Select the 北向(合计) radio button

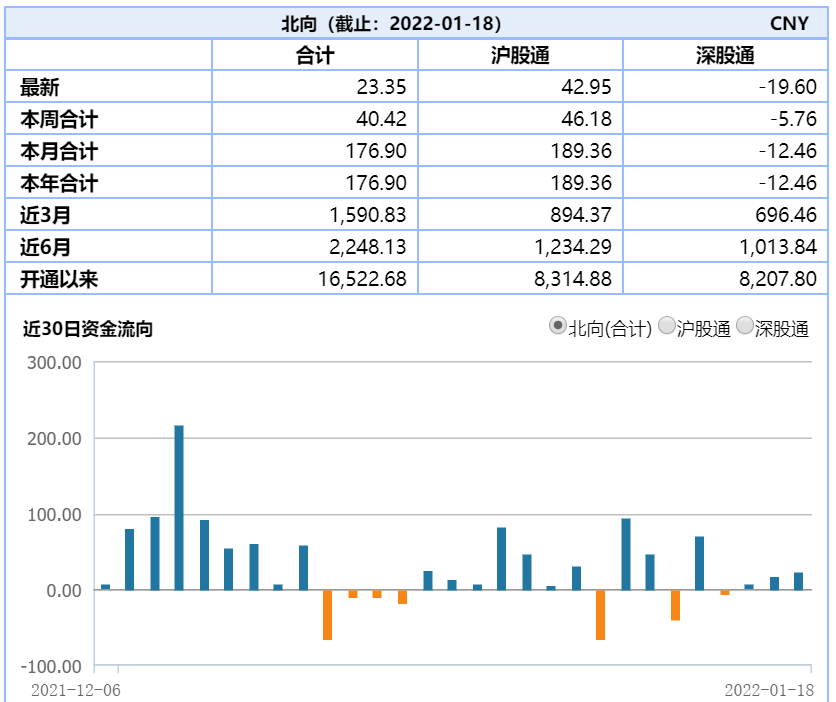point(558,325)
